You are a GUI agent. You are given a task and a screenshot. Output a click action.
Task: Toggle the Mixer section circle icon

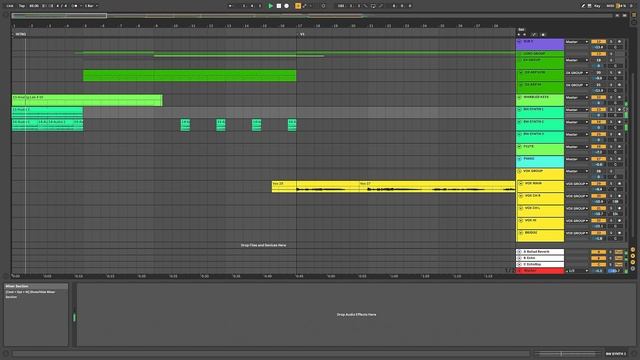point(633,262)
